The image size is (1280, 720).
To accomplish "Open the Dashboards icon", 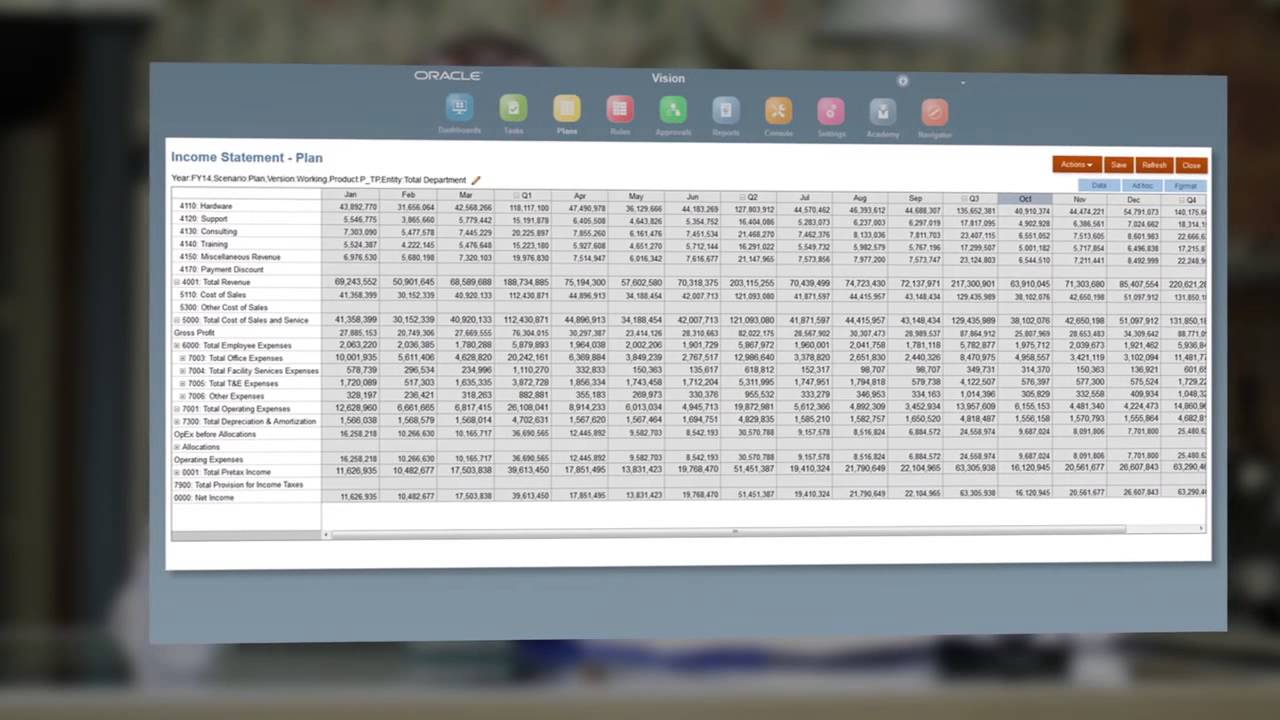I will pos(459,108).
